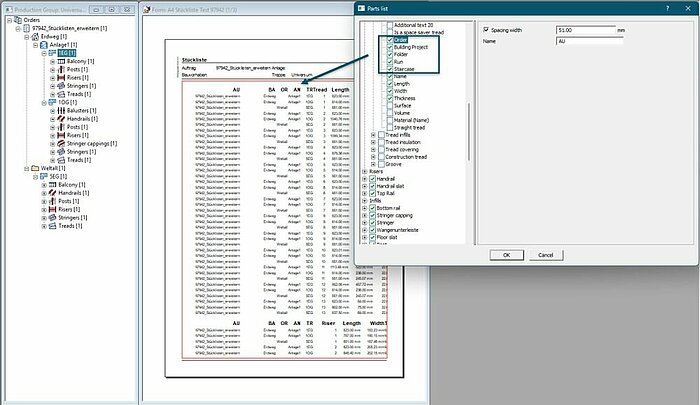700x405 pixels.
Task: Click the Risers icon under Weltall SEG
Action: (x=52, y=209)
